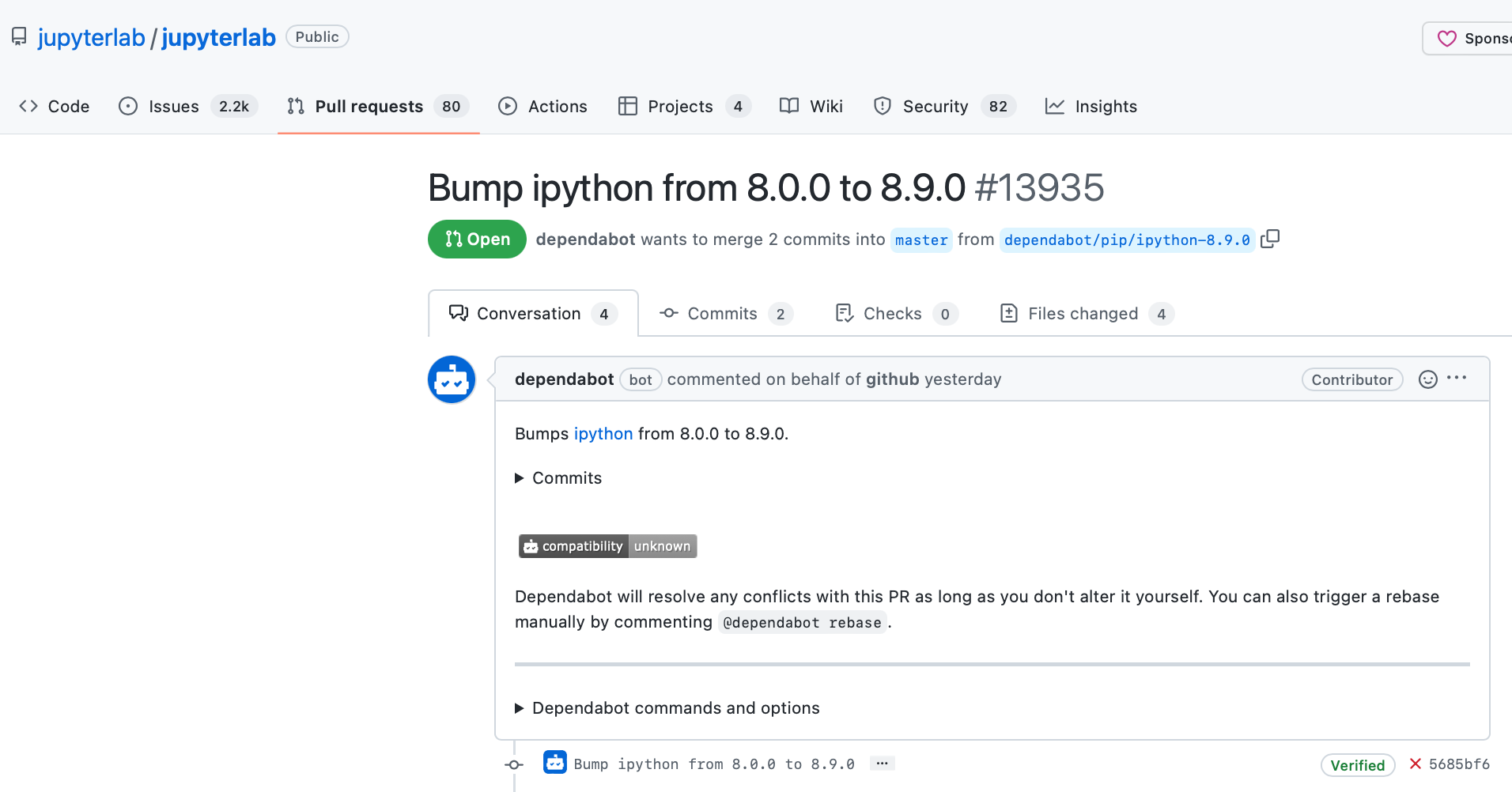Click the repository icon beside jupyterlab

(x=19, y=37)
